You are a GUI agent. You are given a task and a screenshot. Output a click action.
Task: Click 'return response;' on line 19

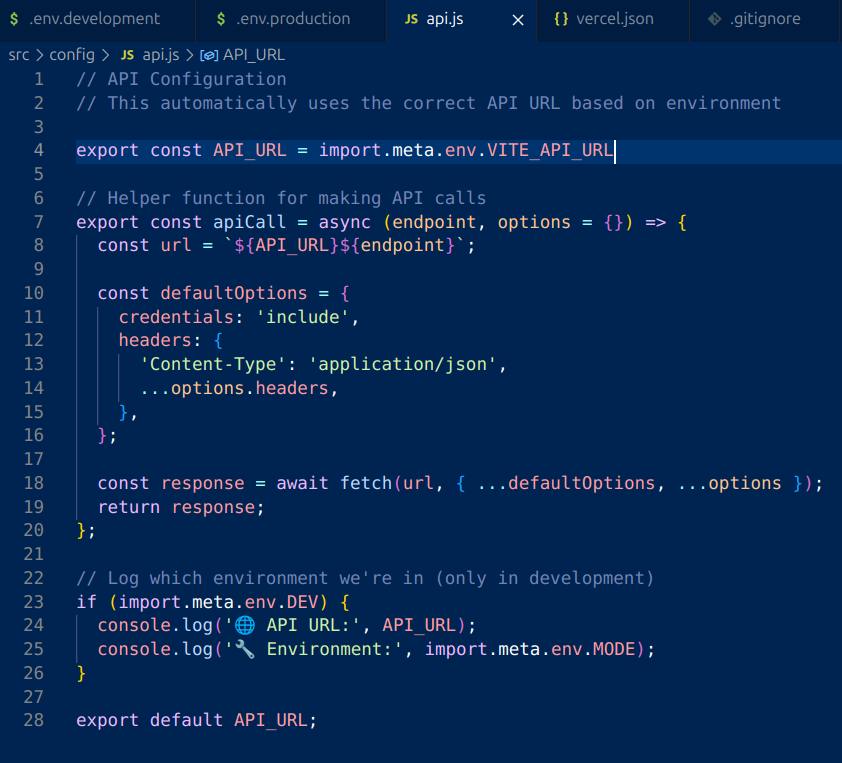181,507
